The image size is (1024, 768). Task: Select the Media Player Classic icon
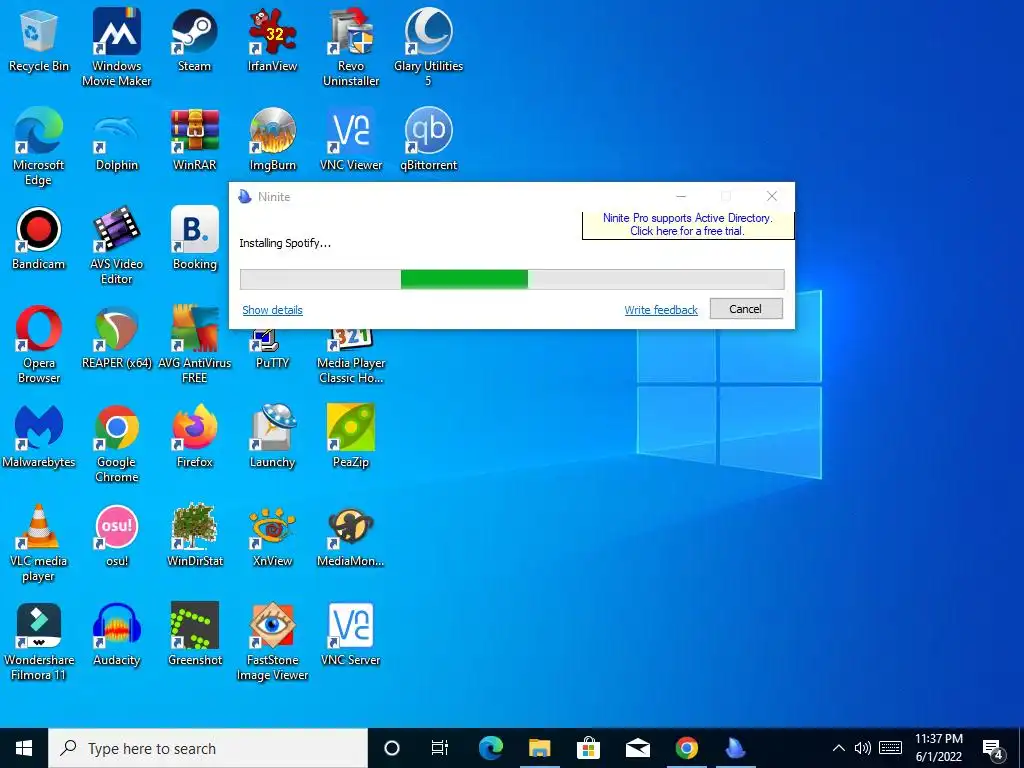[x=351, y=357]
